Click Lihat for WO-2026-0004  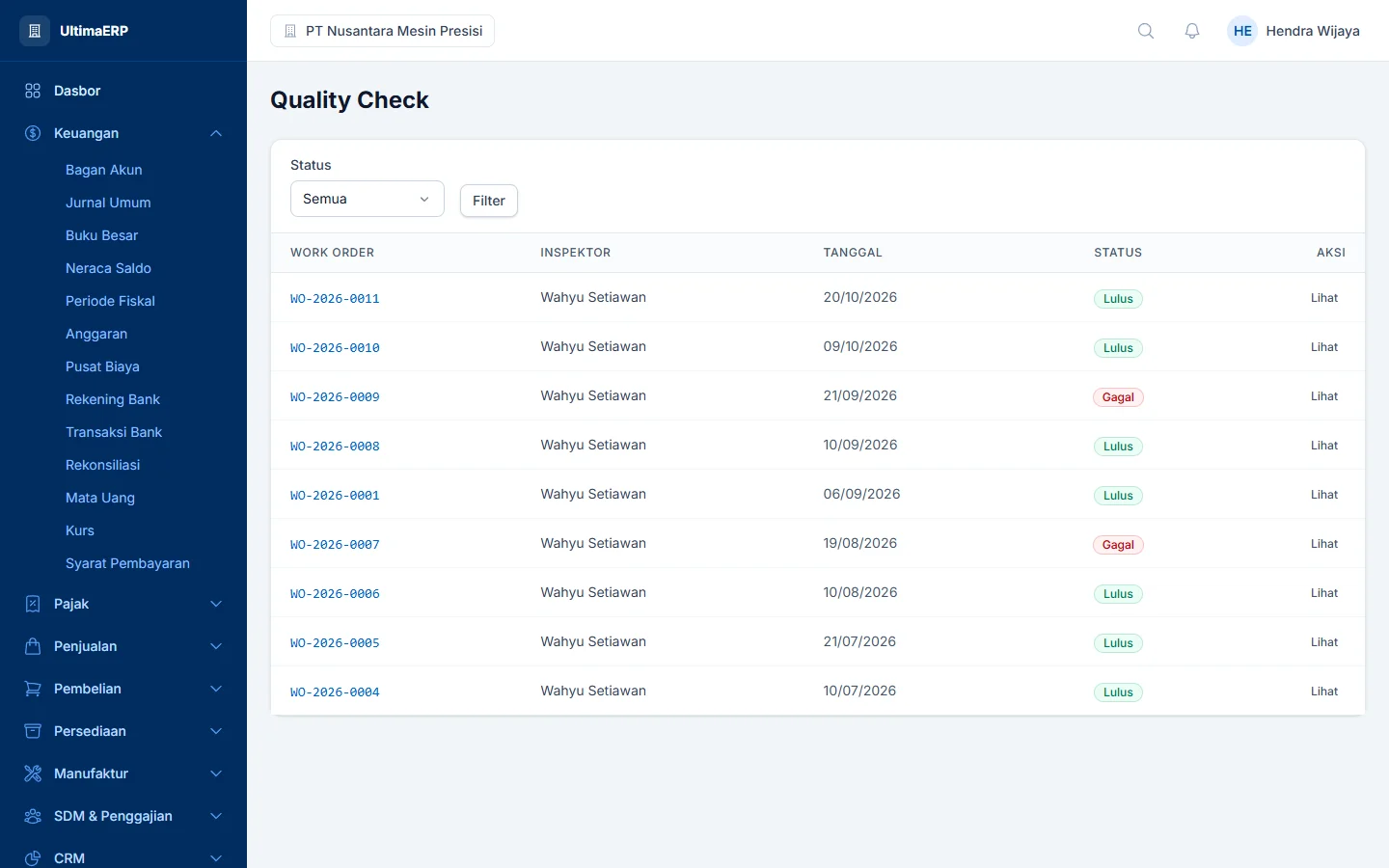1323,692
